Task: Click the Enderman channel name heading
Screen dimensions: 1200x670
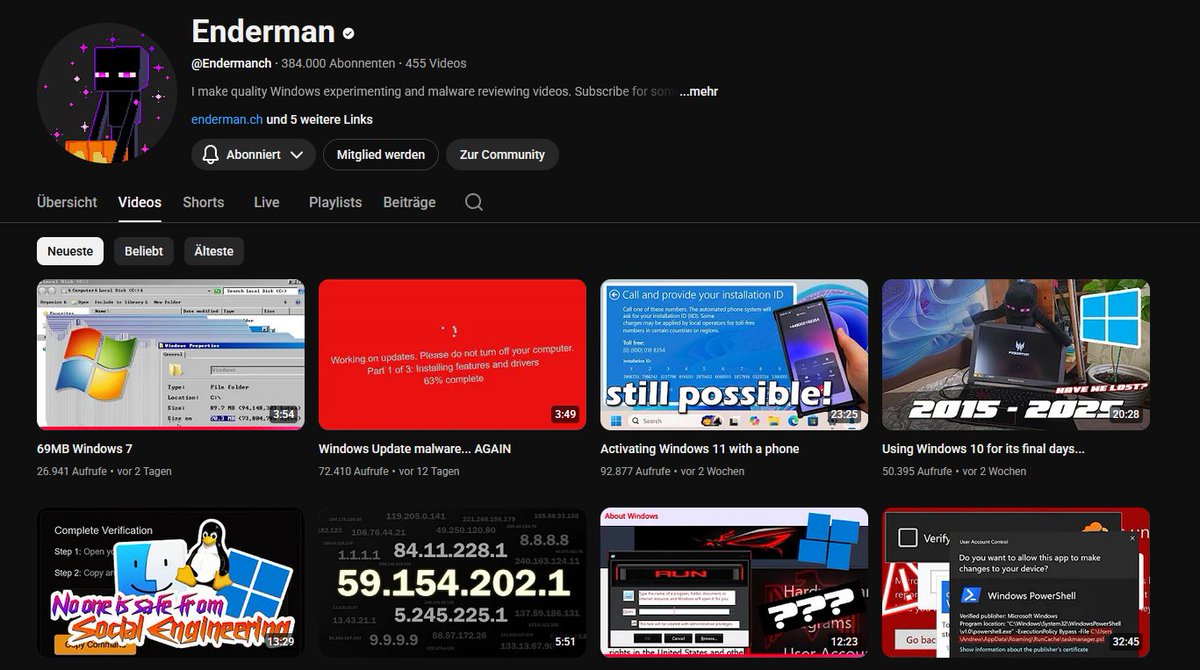Action: tap(263, 32)
